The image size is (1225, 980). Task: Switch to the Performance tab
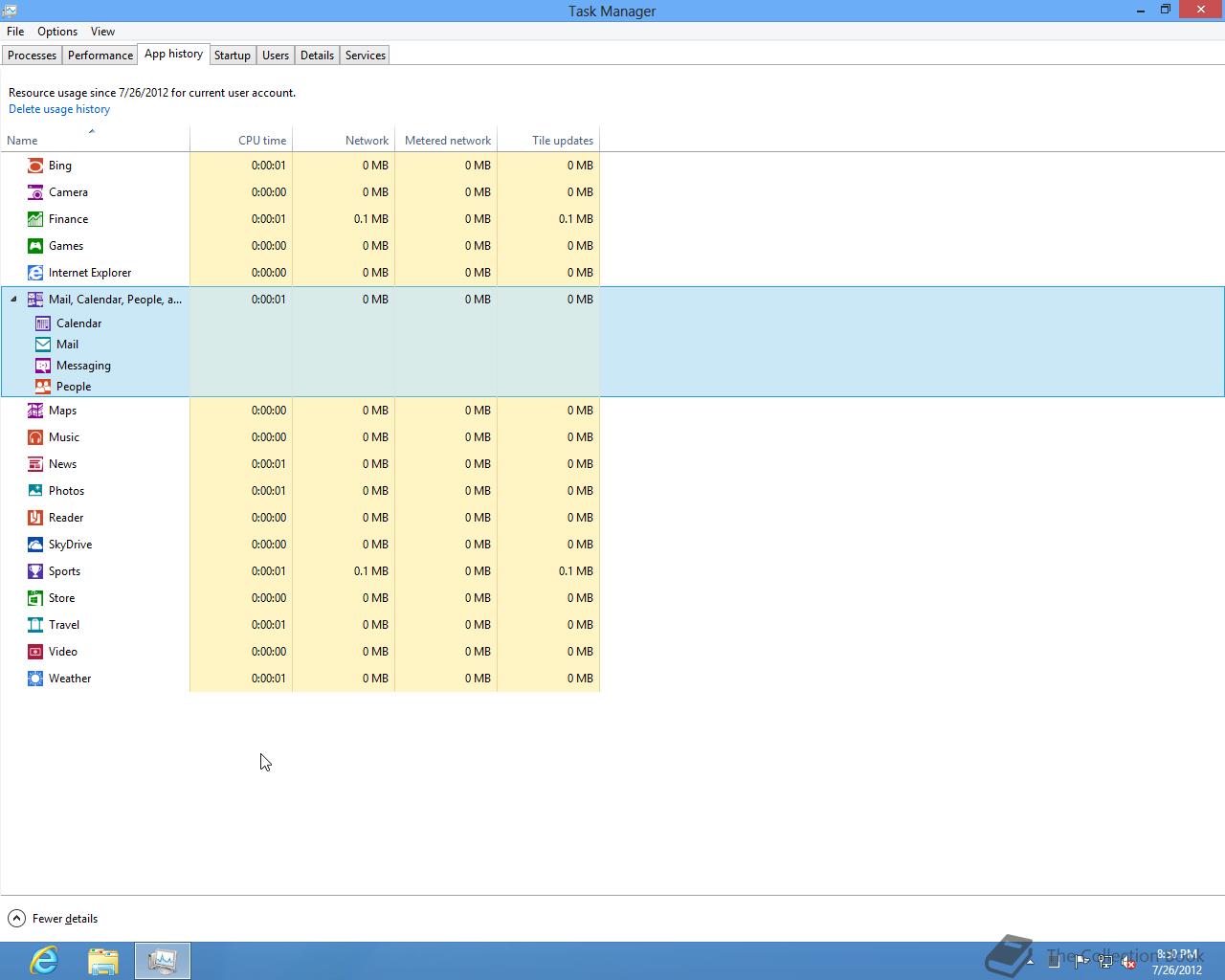[x=100, y=56]
